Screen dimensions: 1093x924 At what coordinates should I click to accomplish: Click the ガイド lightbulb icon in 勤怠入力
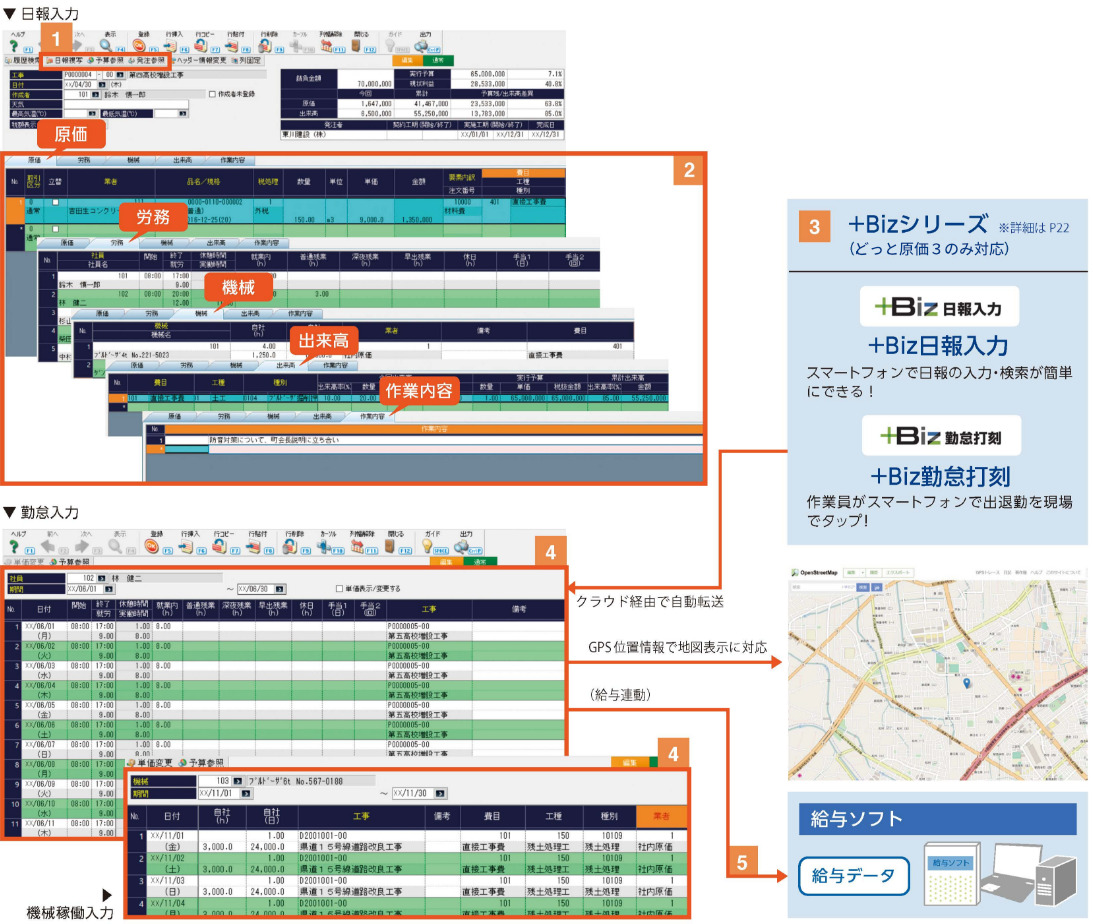(x=427, y=547)
